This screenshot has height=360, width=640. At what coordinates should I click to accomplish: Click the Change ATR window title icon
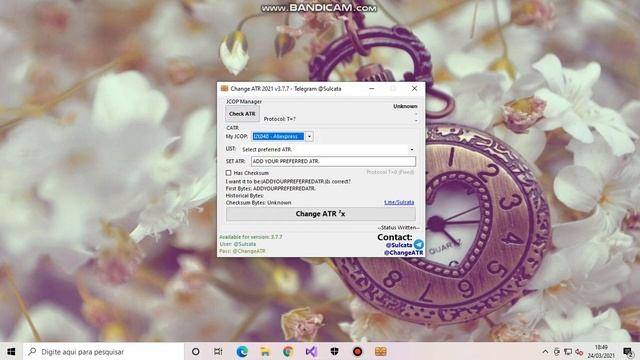(224, 89)
